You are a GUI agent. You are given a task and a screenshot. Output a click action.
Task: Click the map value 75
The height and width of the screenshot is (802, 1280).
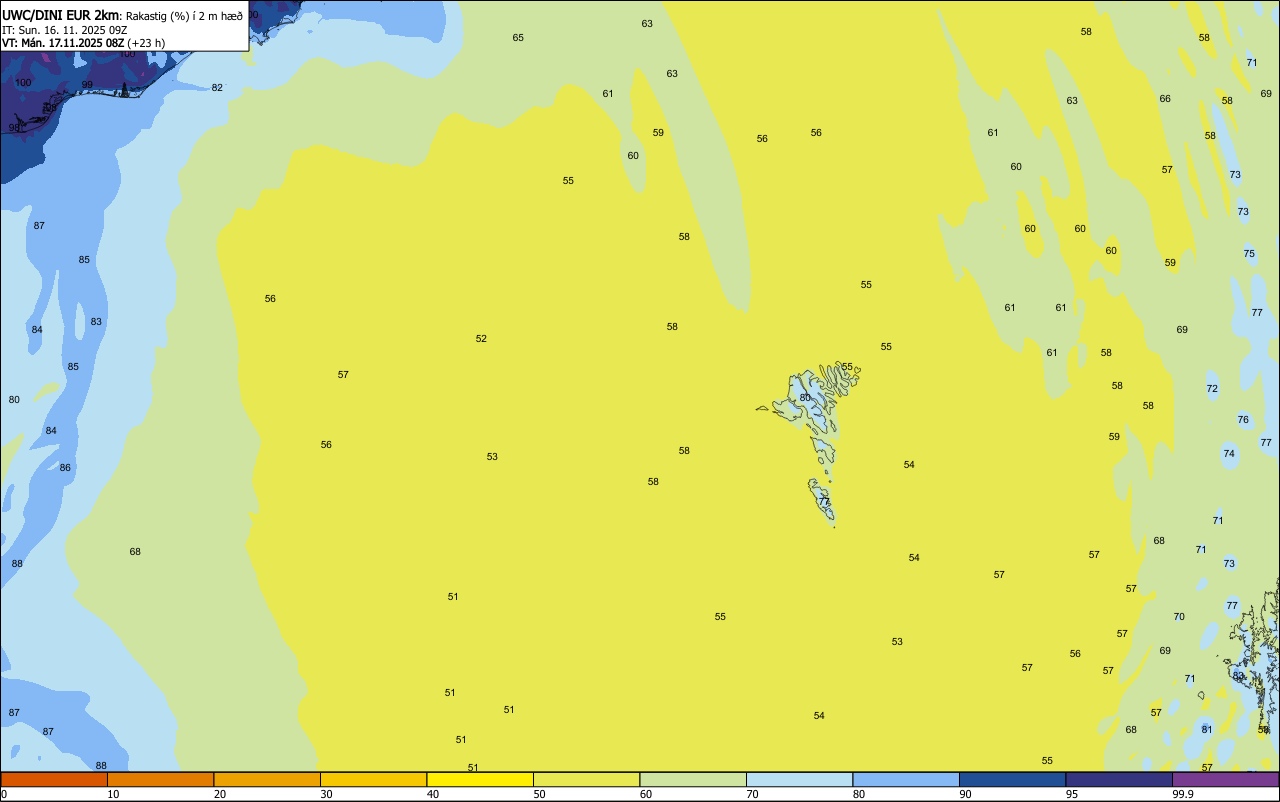tap(1249, 254)
